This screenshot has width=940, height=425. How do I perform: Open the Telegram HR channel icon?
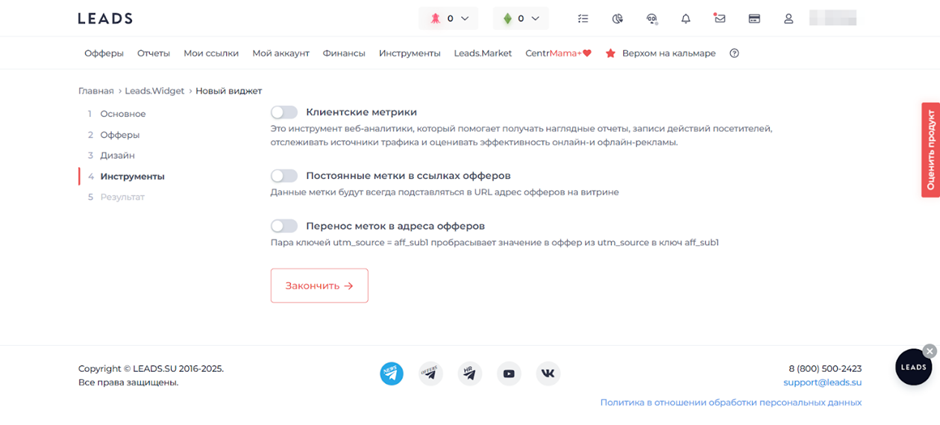[470, 373]
